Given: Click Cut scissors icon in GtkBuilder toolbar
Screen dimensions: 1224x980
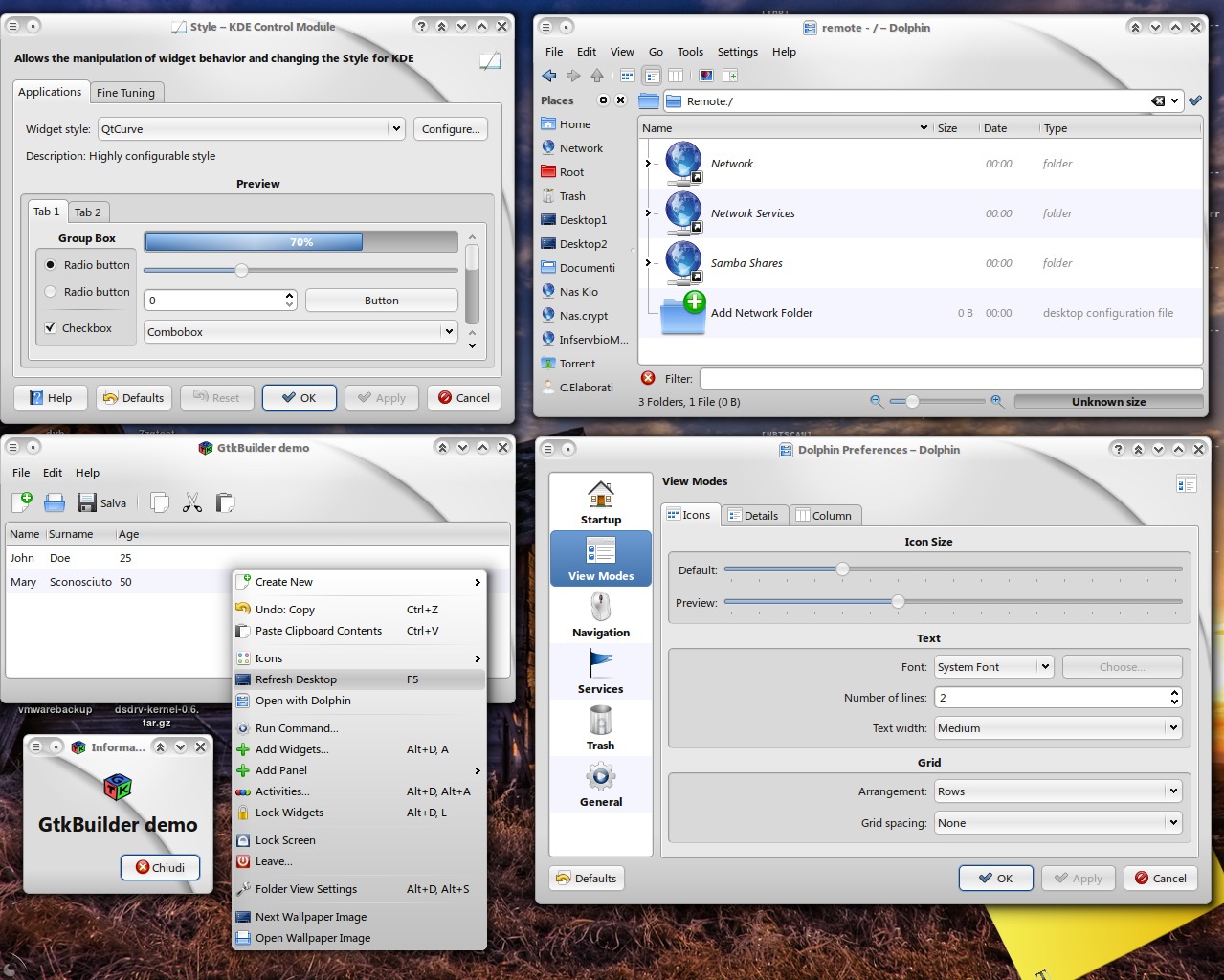Looking at the screenshot, I should (192, 502).
